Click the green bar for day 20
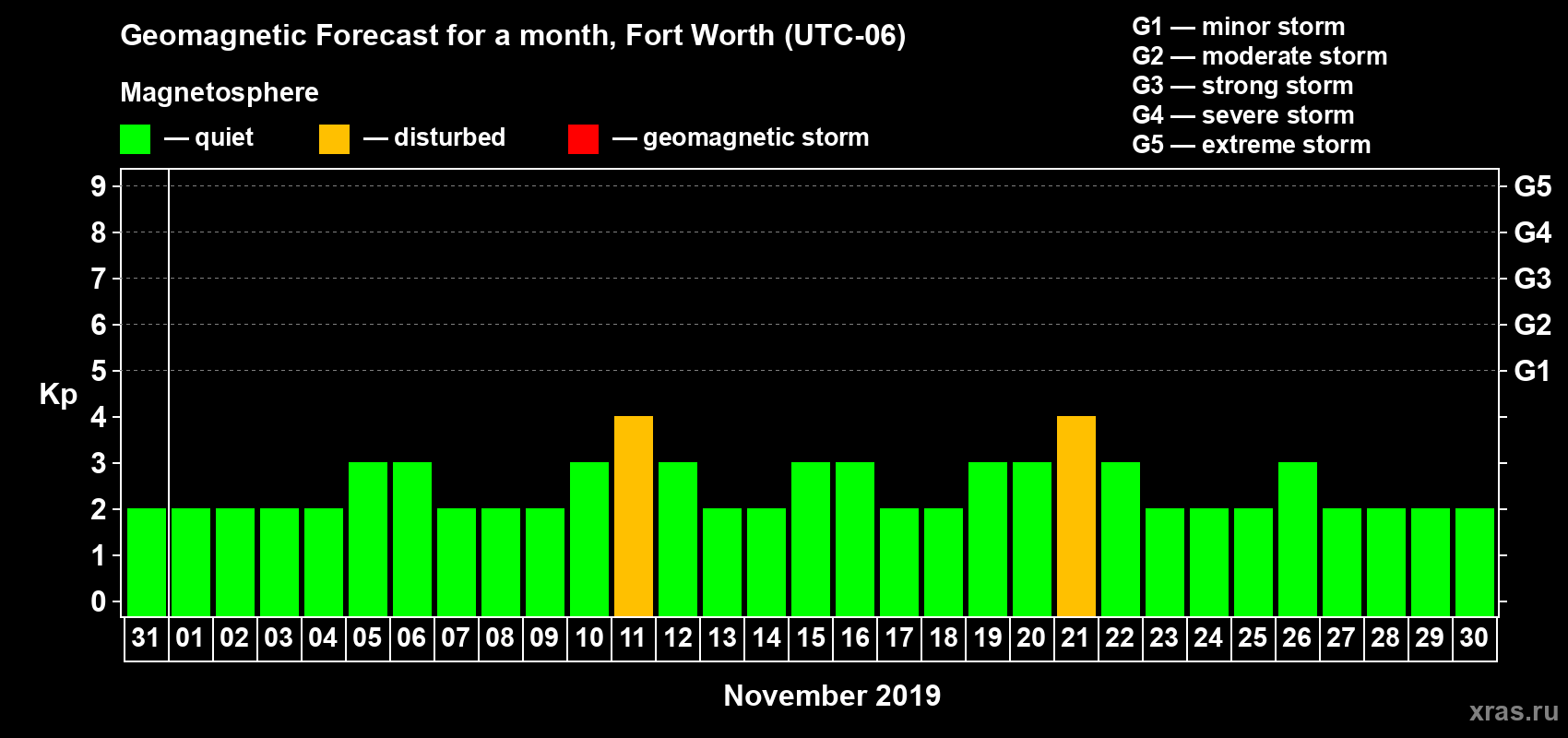The image size is (1568, 738). (x=1032, y=539)
